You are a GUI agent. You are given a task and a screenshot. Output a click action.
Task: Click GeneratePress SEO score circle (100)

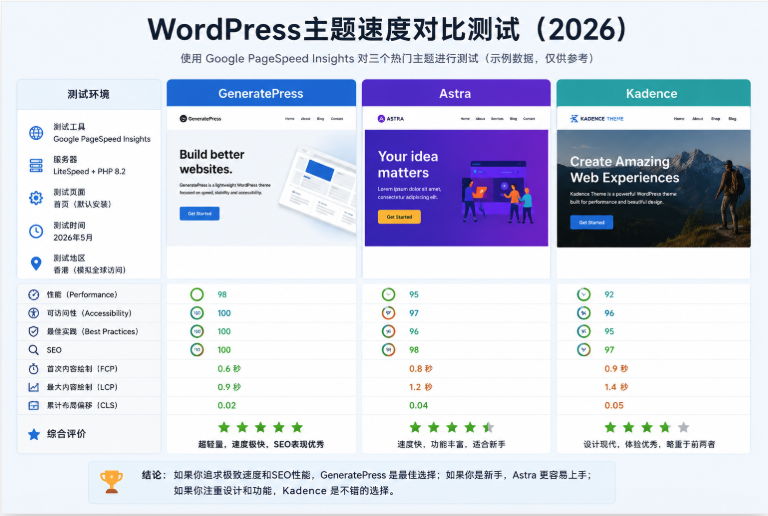(197, 350)
